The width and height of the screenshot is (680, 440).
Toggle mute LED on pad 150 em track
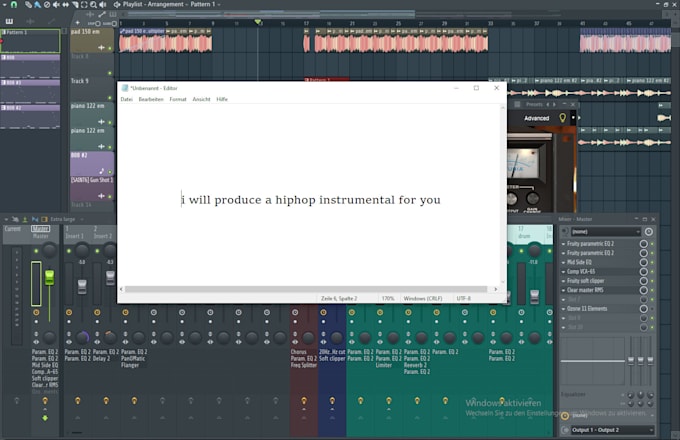coord(110,48)
